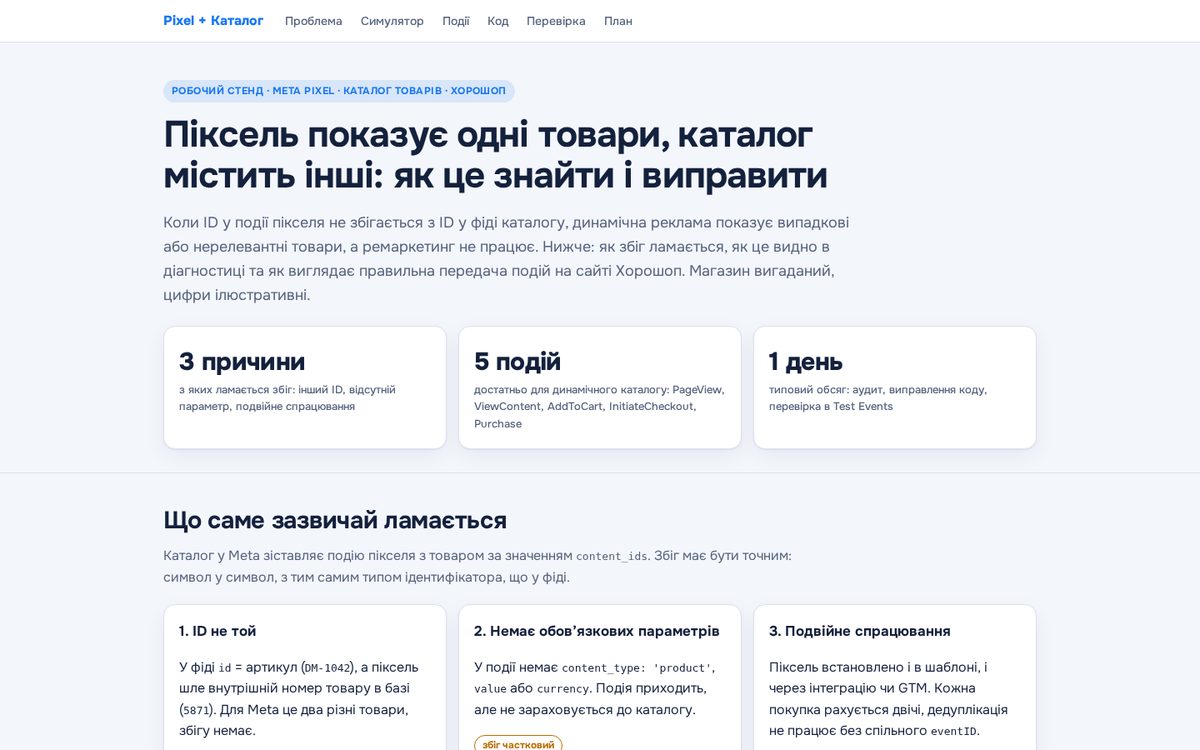Open the Симулятор nav item
Image resolution: width=1200 pixels, height=750 pixels.
click(x=392, y=21)
